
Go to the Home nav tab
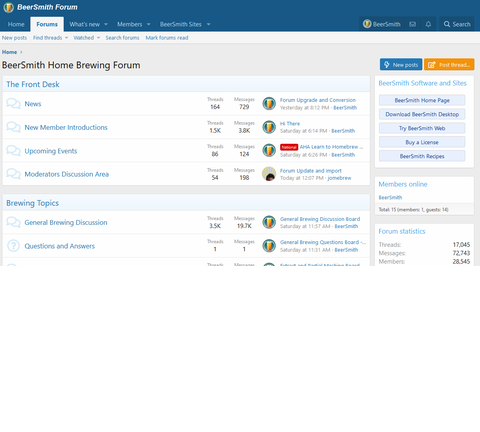(x=16, y=24)
